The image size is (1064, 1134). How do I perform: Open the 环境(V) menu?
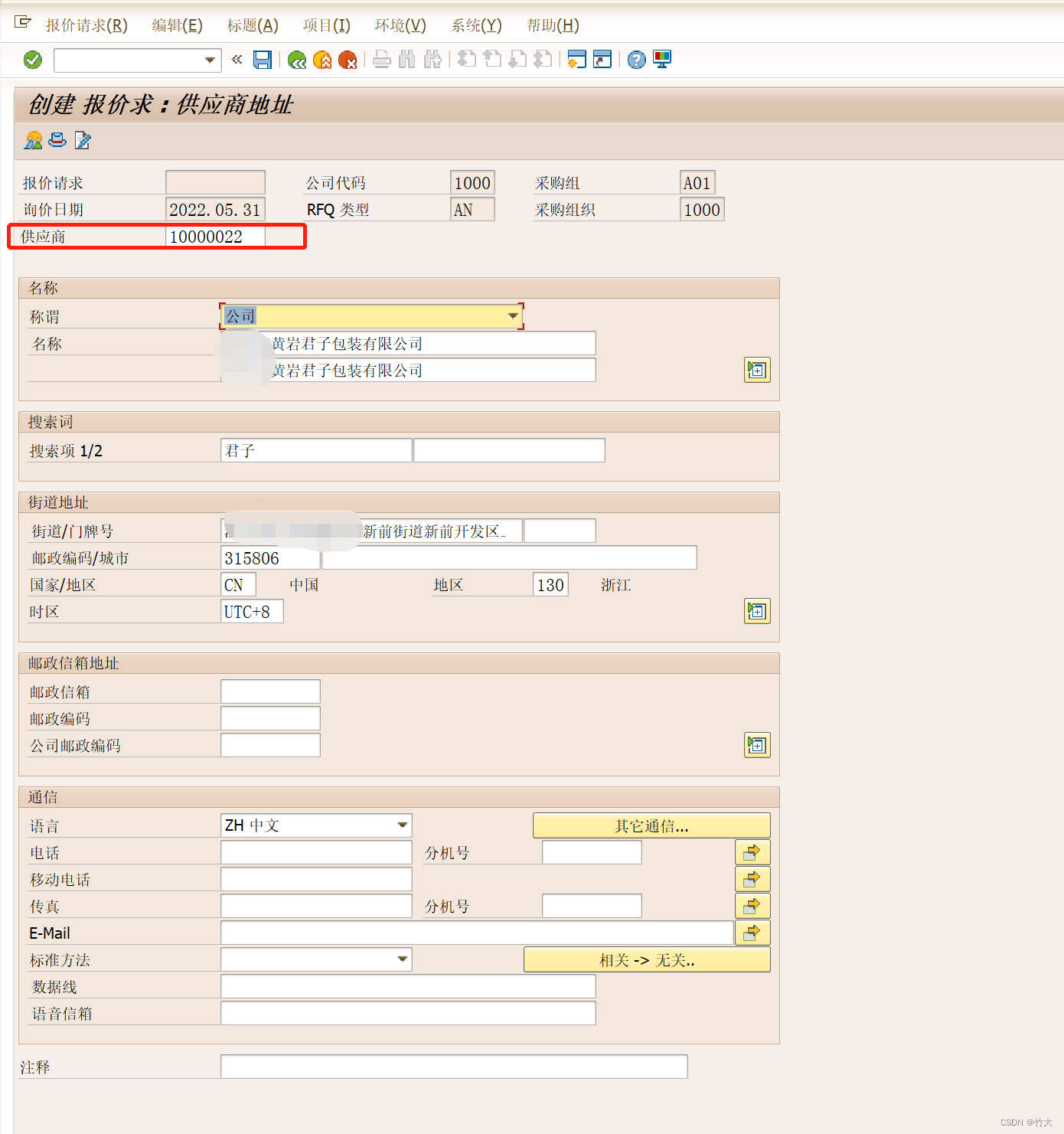(x=400, y=25)
